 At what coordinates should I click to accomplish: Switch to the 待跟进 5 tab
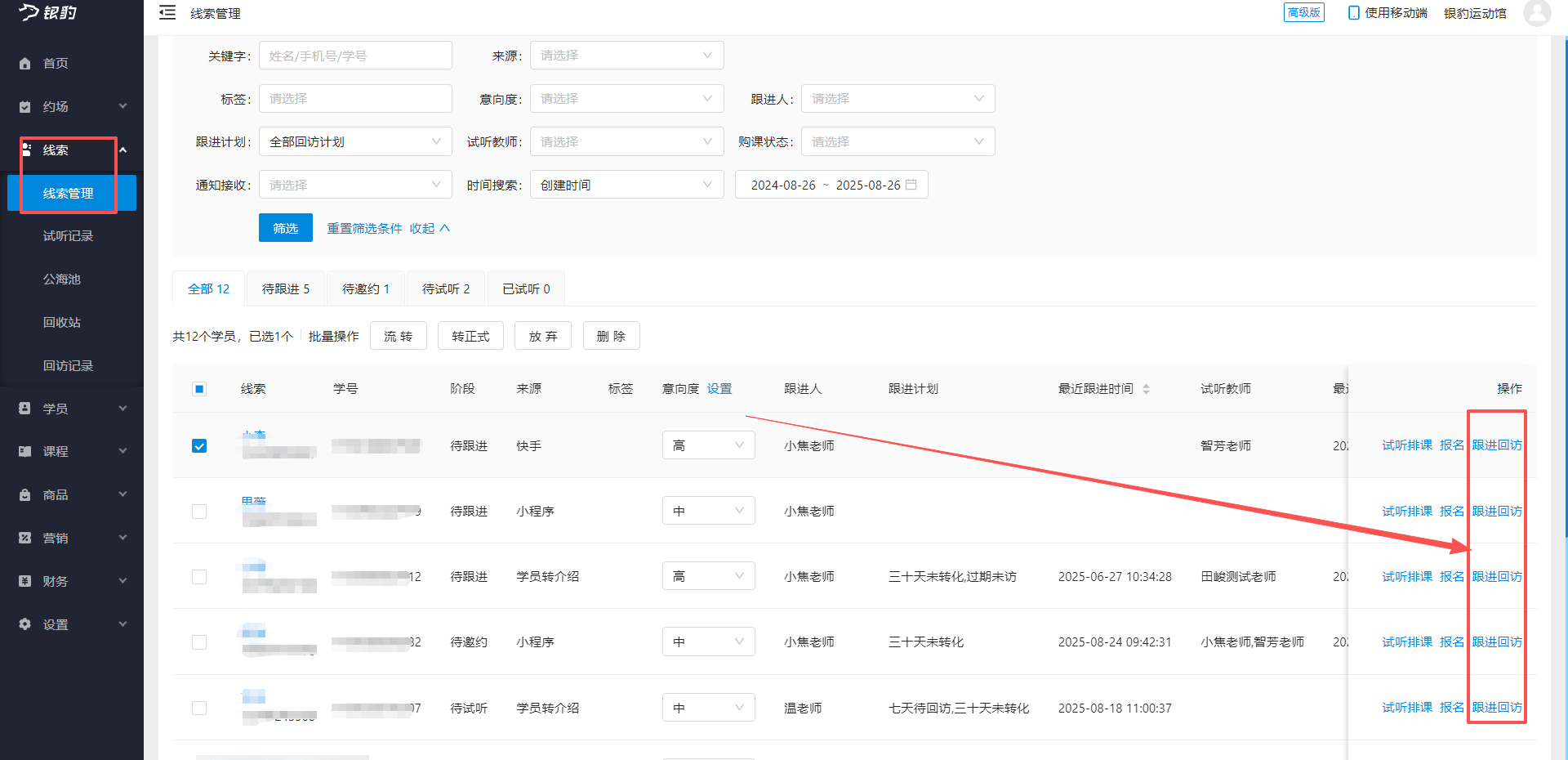click(x=284, y=288)
